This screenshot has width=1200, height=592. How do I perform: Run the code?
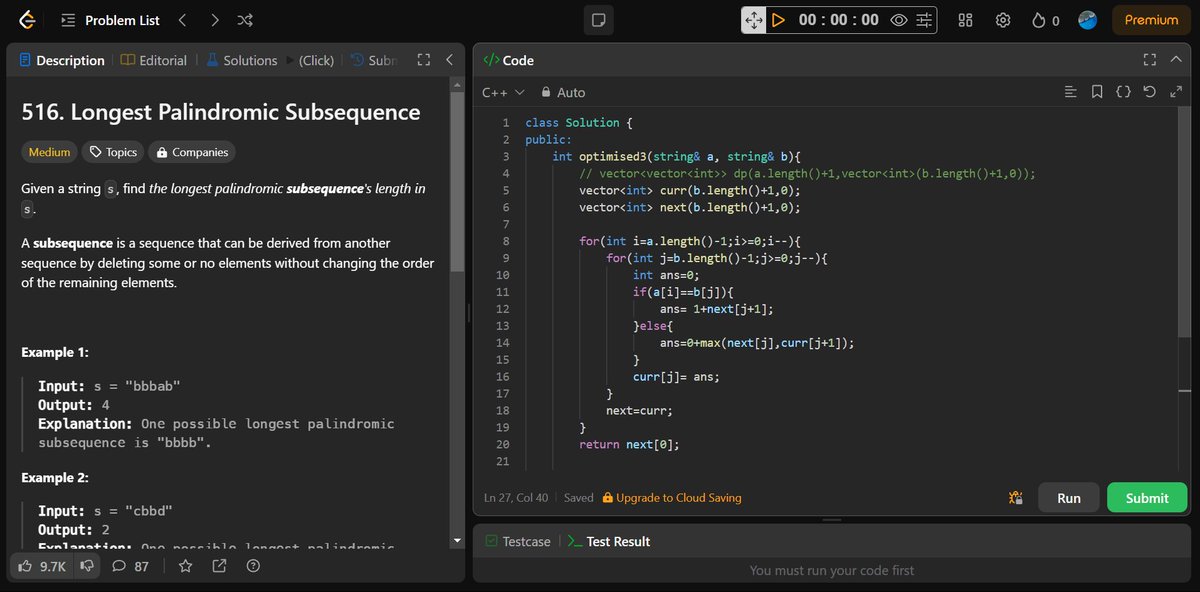[x=1069, y=498]
